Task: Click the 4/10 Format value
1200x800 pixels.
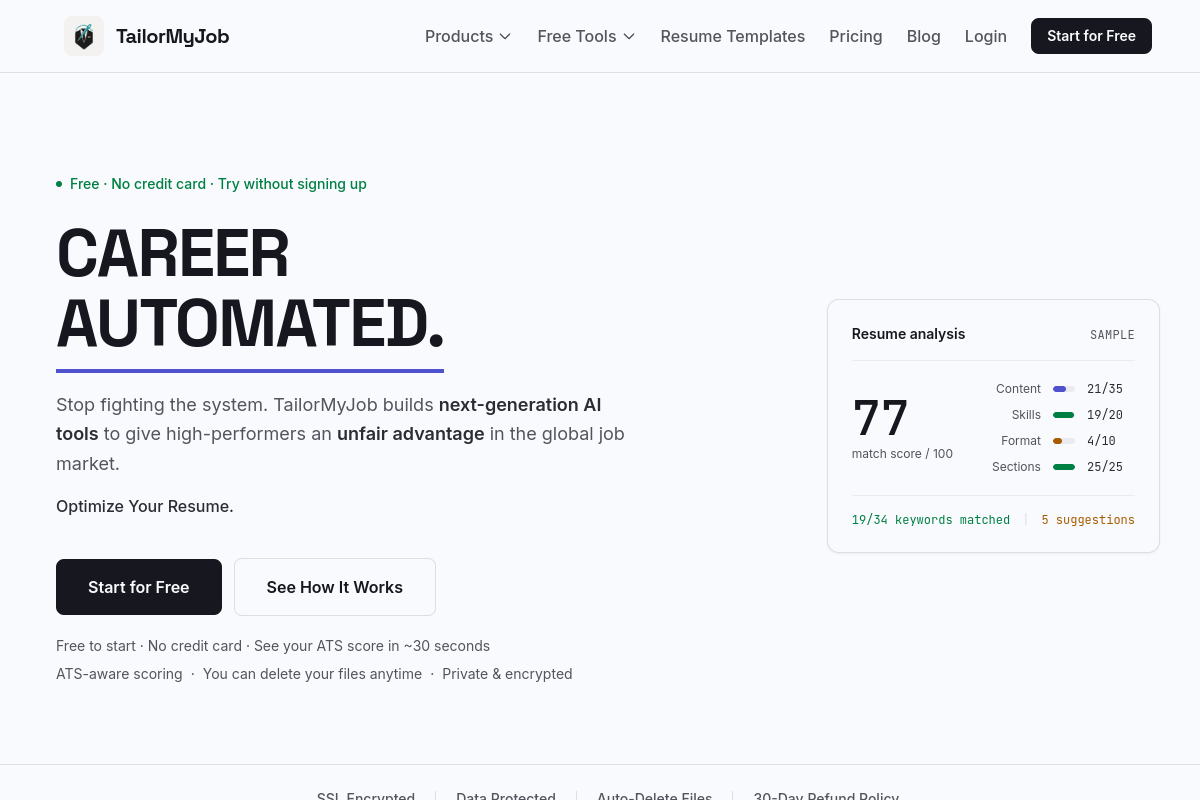Action: coord(1101,441)
